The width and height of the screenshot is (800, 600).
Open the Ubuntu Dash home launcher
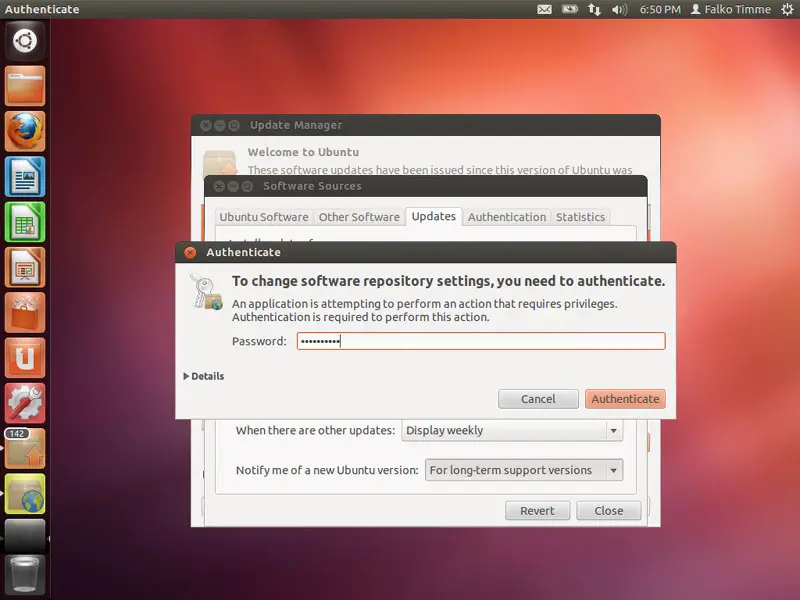click(24, 41)
